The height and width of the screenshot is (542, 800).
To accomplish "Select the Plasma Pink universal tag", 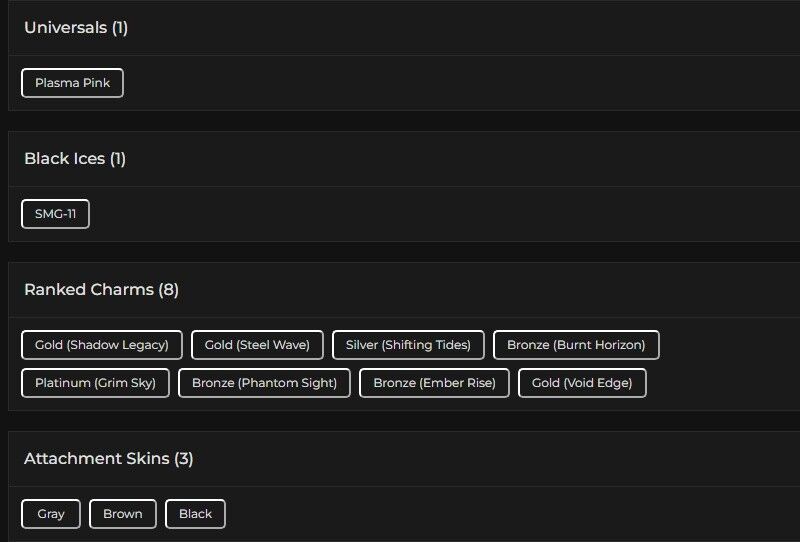I will (x=72, y=83).
